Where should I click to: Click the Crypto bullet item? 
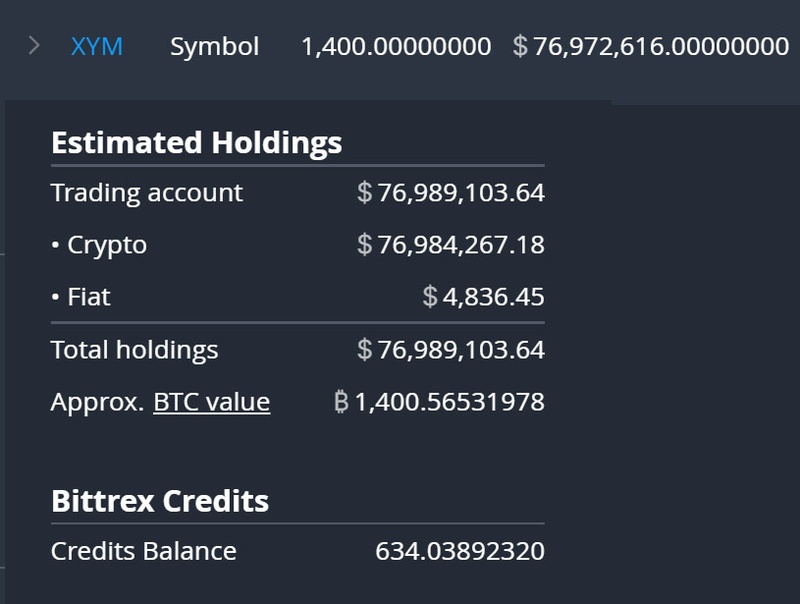coord(100,245)
